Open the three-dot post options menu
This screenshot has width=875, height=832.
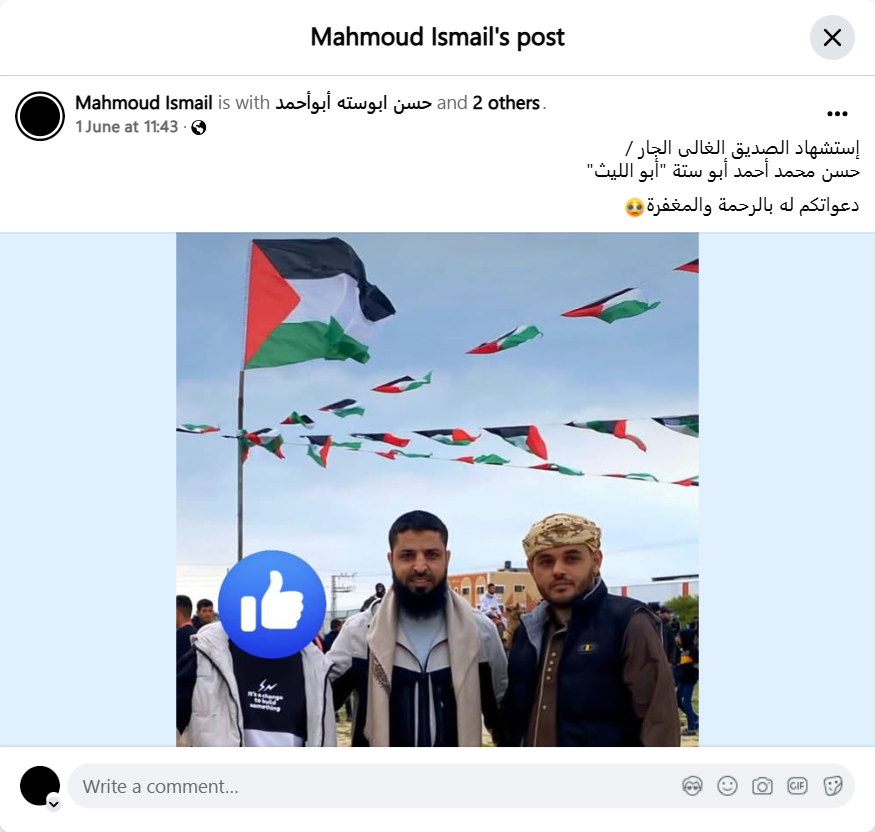click(x=837, y=114)
